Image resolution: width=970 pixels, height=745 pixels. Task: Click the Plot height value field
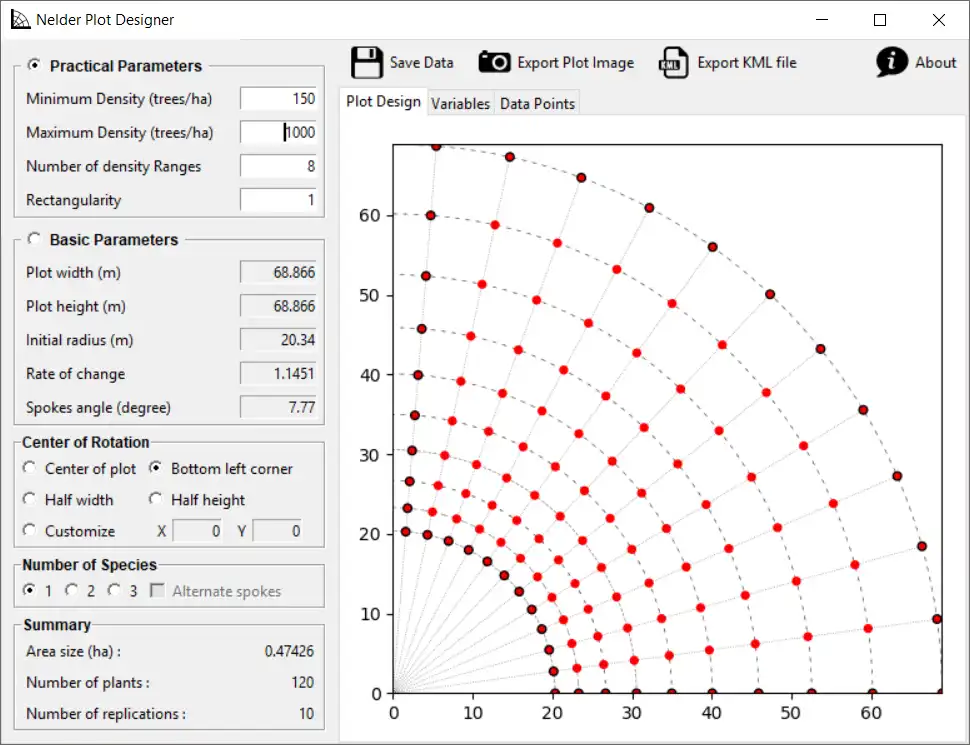click(x=278, y=306)
